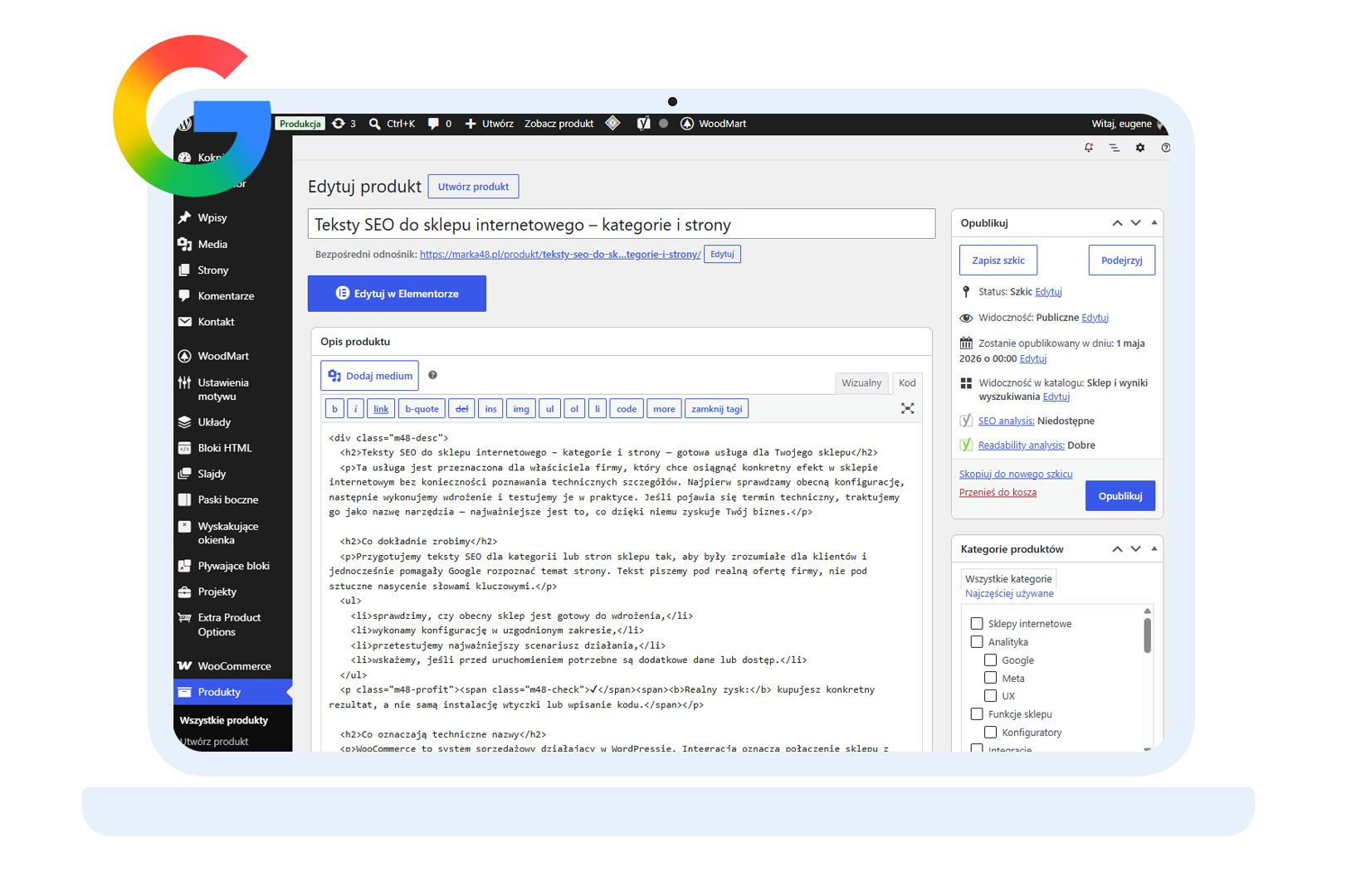This screenshot has width=1361, height=896.
Task: Click the blue Opublikuj button
Action: pos(1120,496)
